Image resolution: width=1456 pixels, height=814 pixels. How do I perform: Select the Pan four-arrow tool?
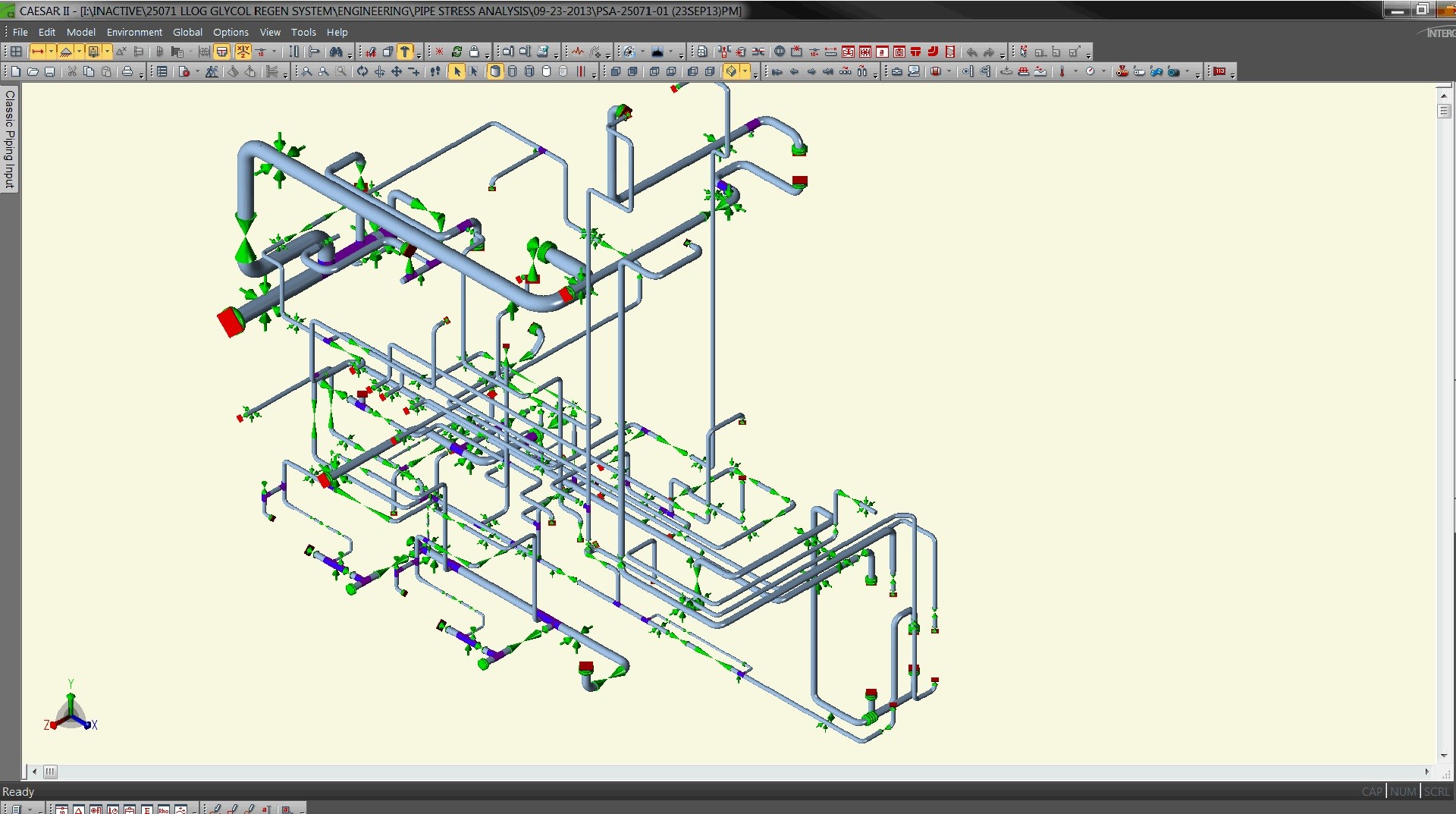coord(397,71)
